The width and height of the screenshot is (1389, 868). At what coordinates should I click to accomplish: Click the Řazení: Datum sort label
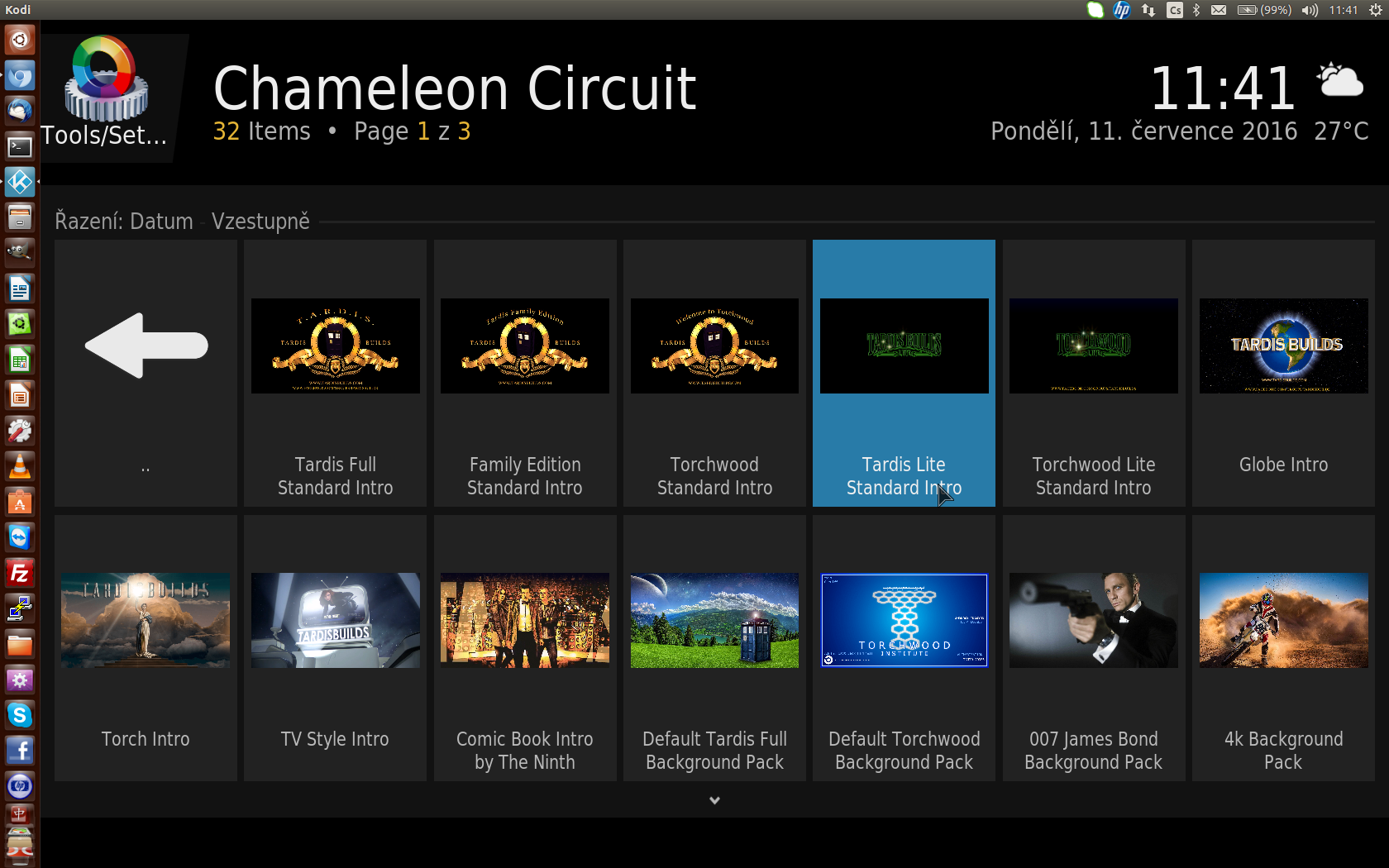pos(124,222)
